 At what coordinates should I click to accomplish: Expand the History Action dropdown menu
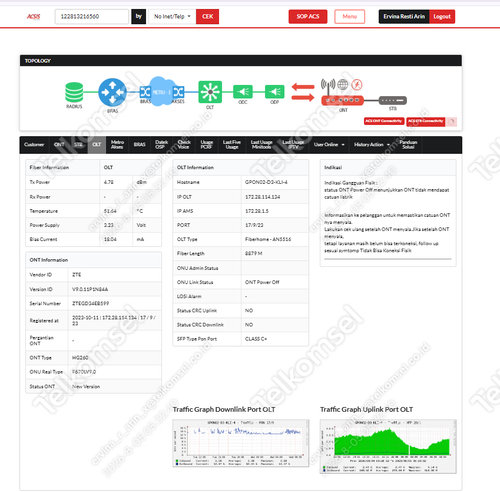point(372,145)
